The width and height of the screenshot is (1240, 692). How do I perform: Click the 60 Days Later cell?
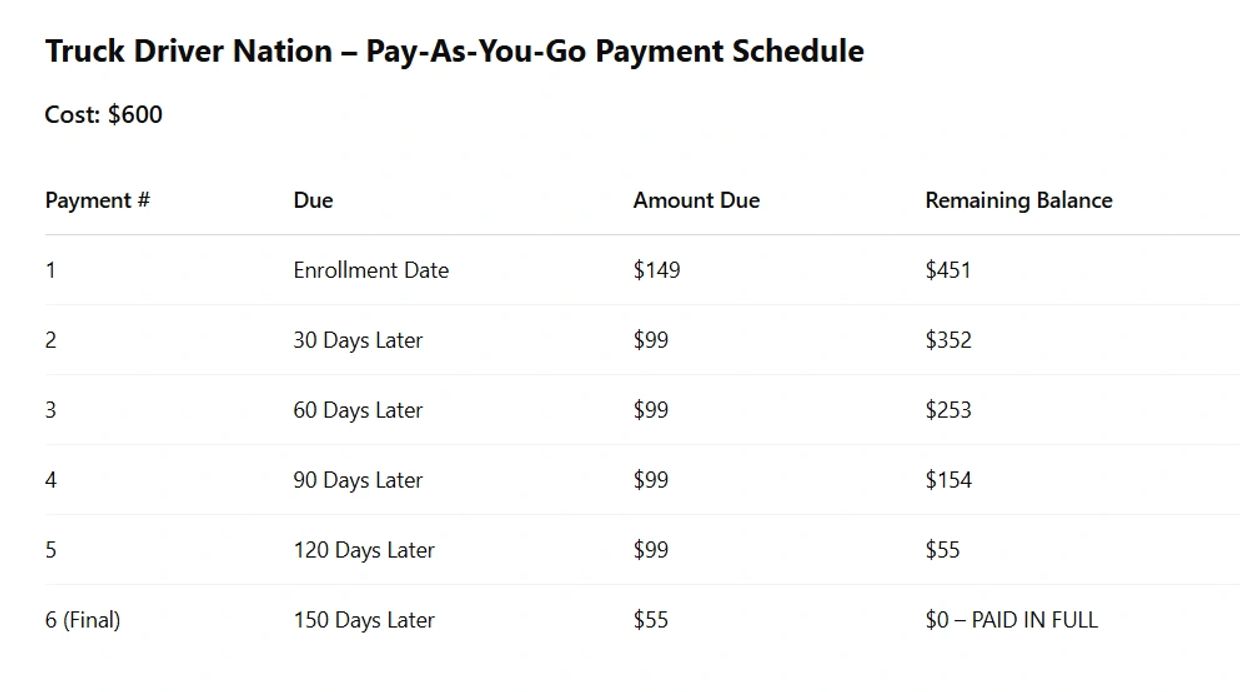coord(358,410)
